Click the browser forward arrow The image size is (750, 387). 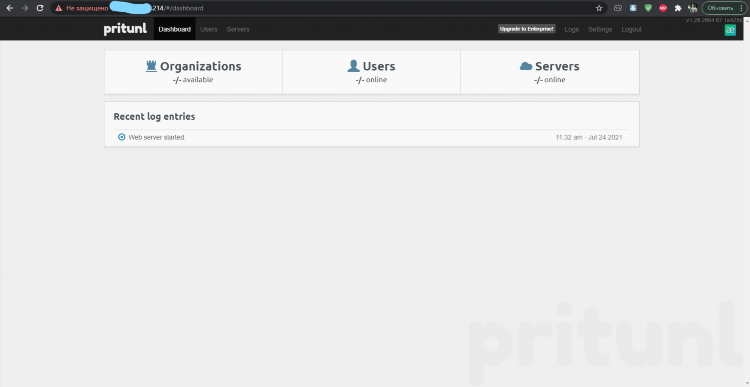[x=25, y=8]
